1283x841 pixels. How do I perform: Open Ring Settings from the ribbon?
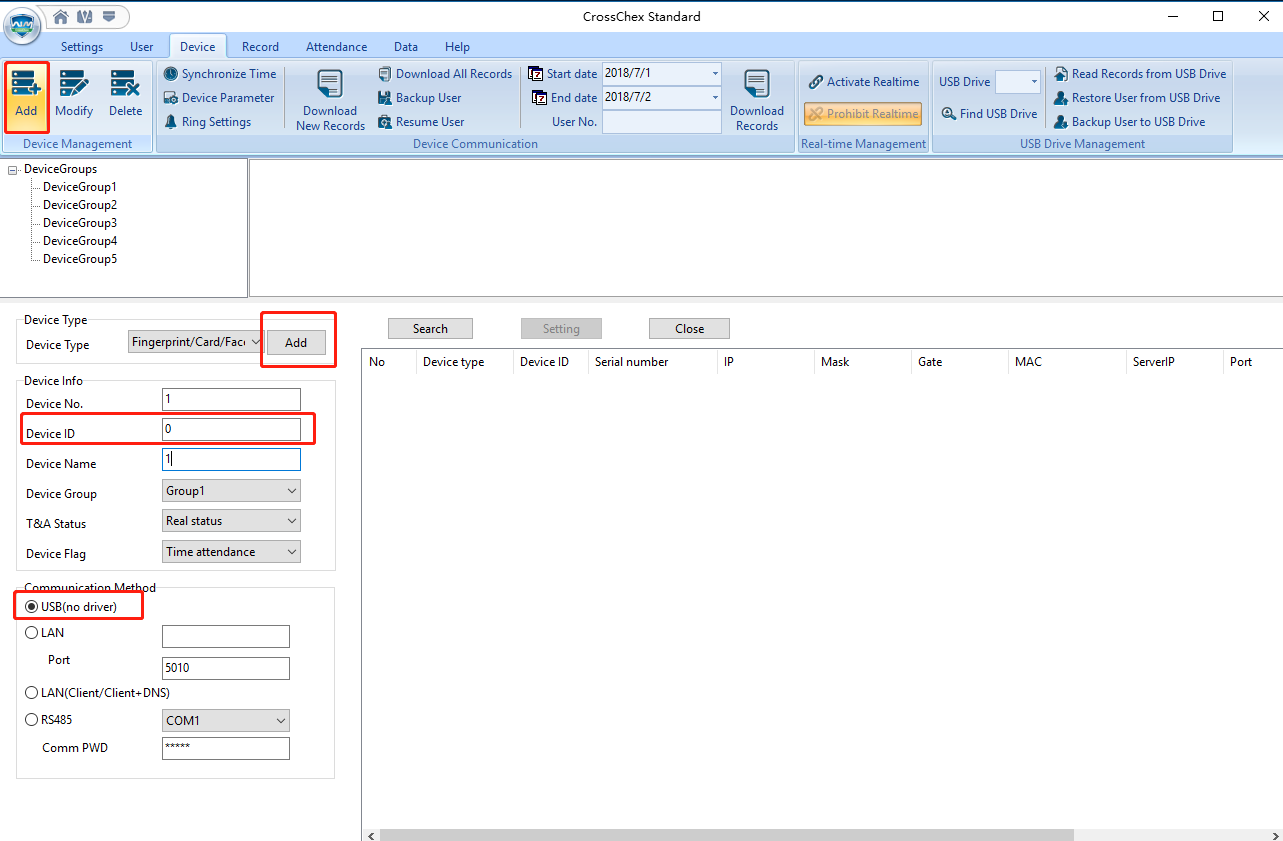tap(207, 122)
